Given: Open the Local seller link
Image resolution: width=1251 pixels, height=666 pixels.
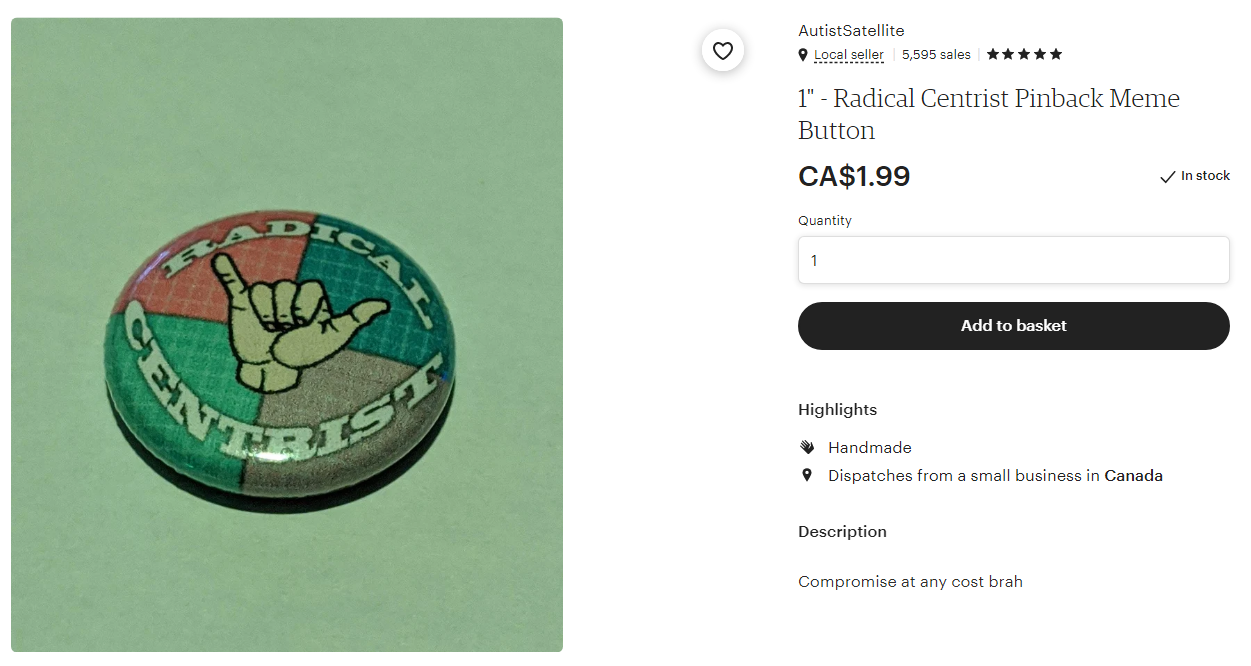Looking at the screenshot, I should [849, 55].
